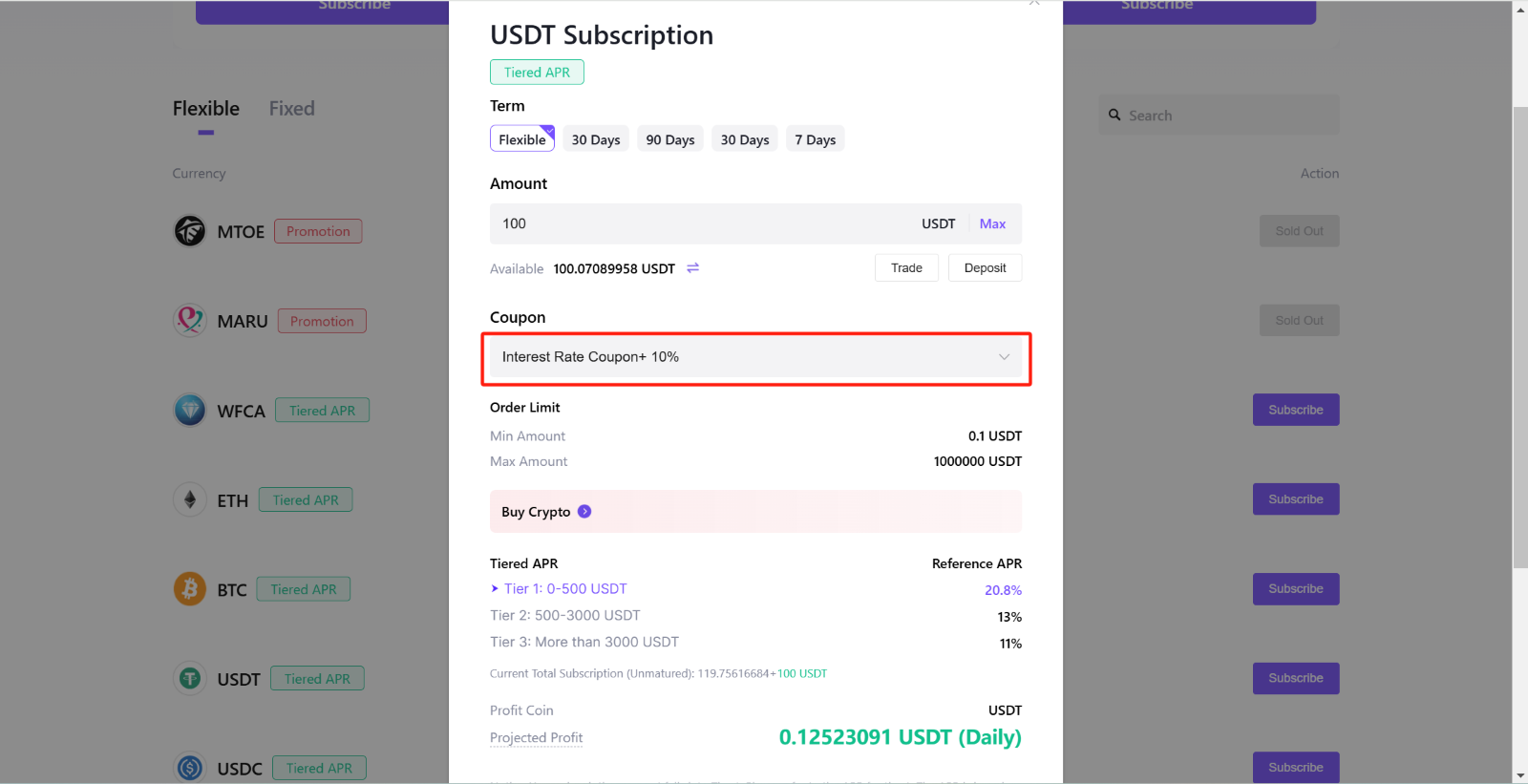Switch to the Flexible tab
Screen dimensions: 1528x784
(x=206, y=109)
